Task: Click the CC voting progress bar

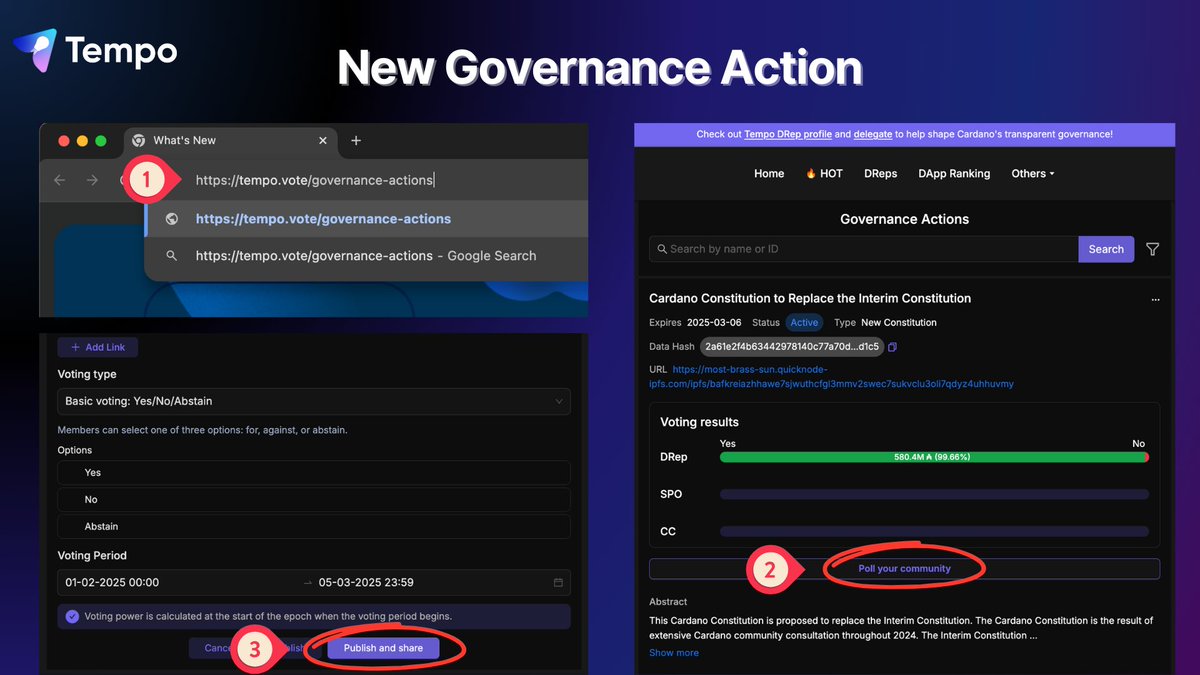Action: point(934,531)
